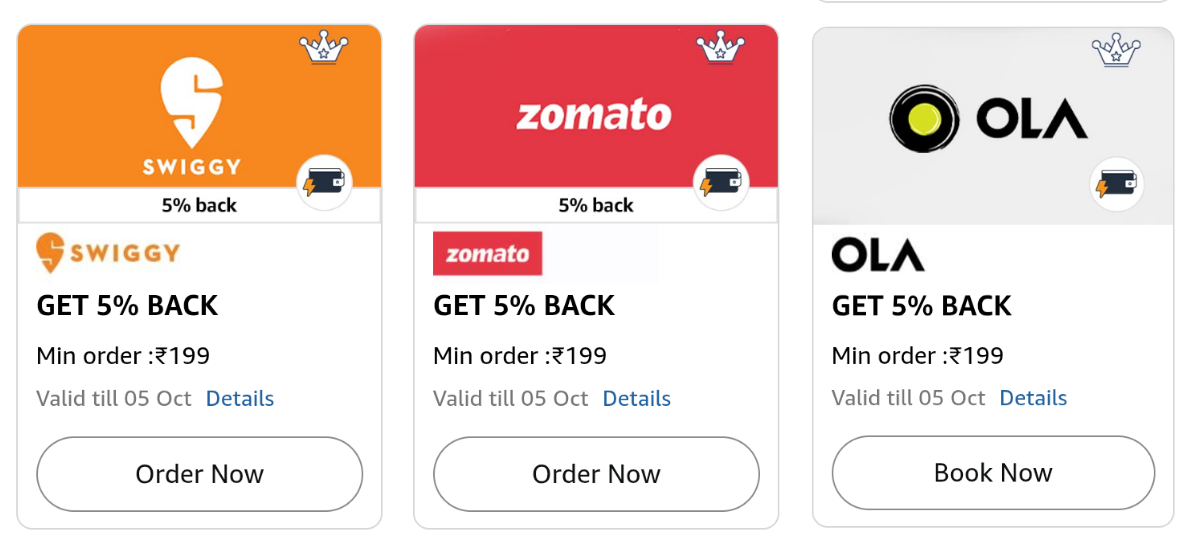
Task: Click the wallet cashback icon on Ola banner
Action: click(1116, 185)
